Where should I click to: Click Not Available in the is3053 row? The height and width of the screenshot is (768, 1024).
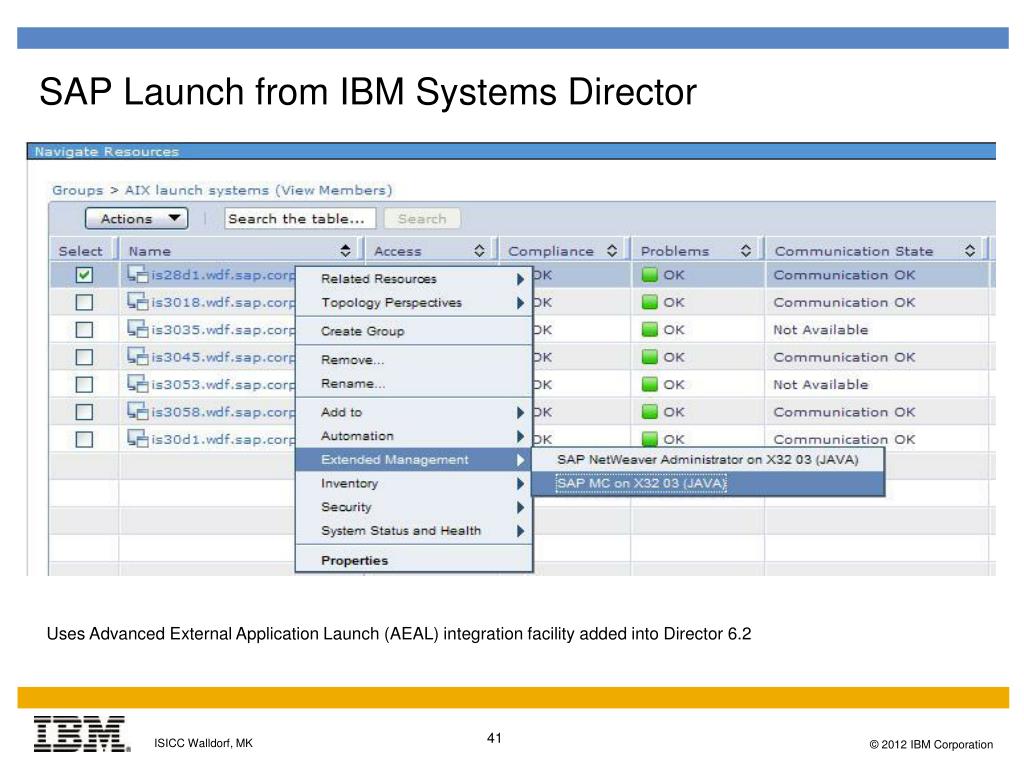tap(821, 385)
